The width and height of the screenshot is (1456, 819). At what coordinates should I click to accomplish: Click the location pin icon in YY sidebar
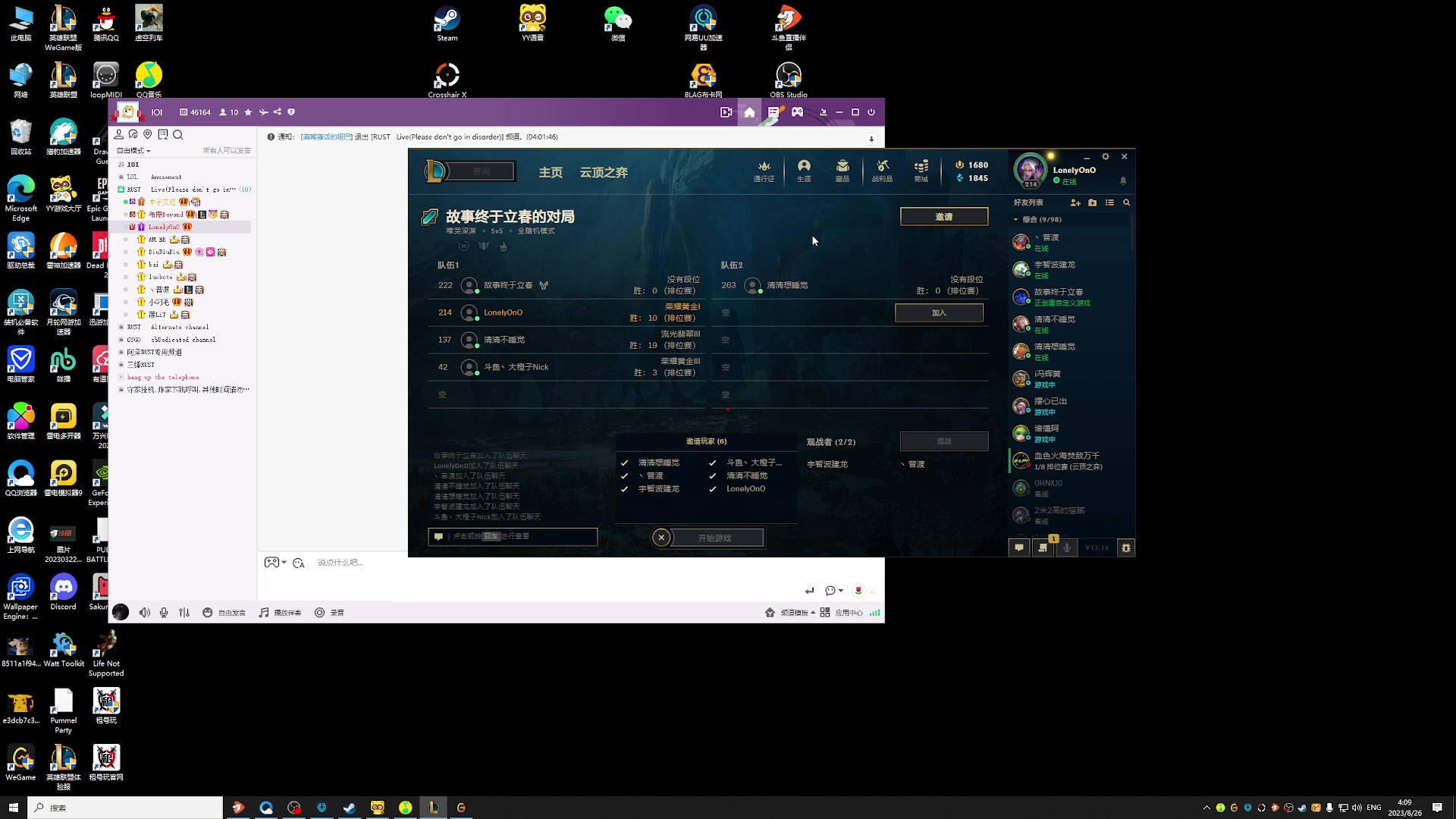[x=148, y=134]
